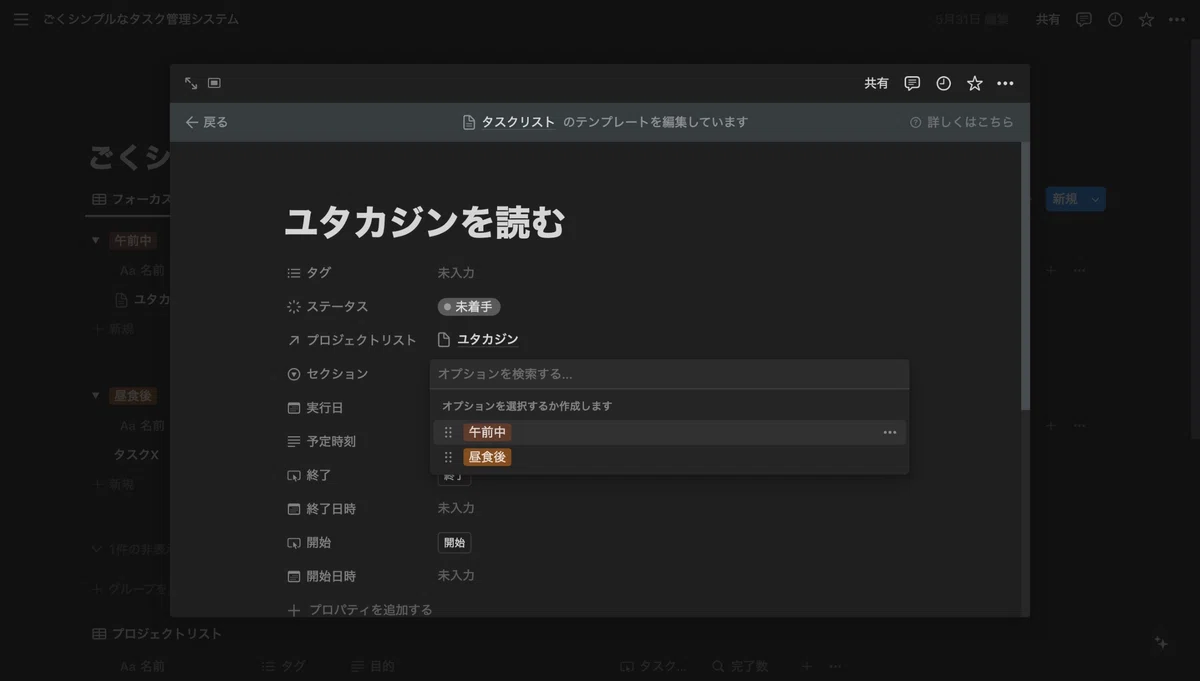1200x681 pixels.
Task: Click the blue 新規 button
Action: [1066, 199]
